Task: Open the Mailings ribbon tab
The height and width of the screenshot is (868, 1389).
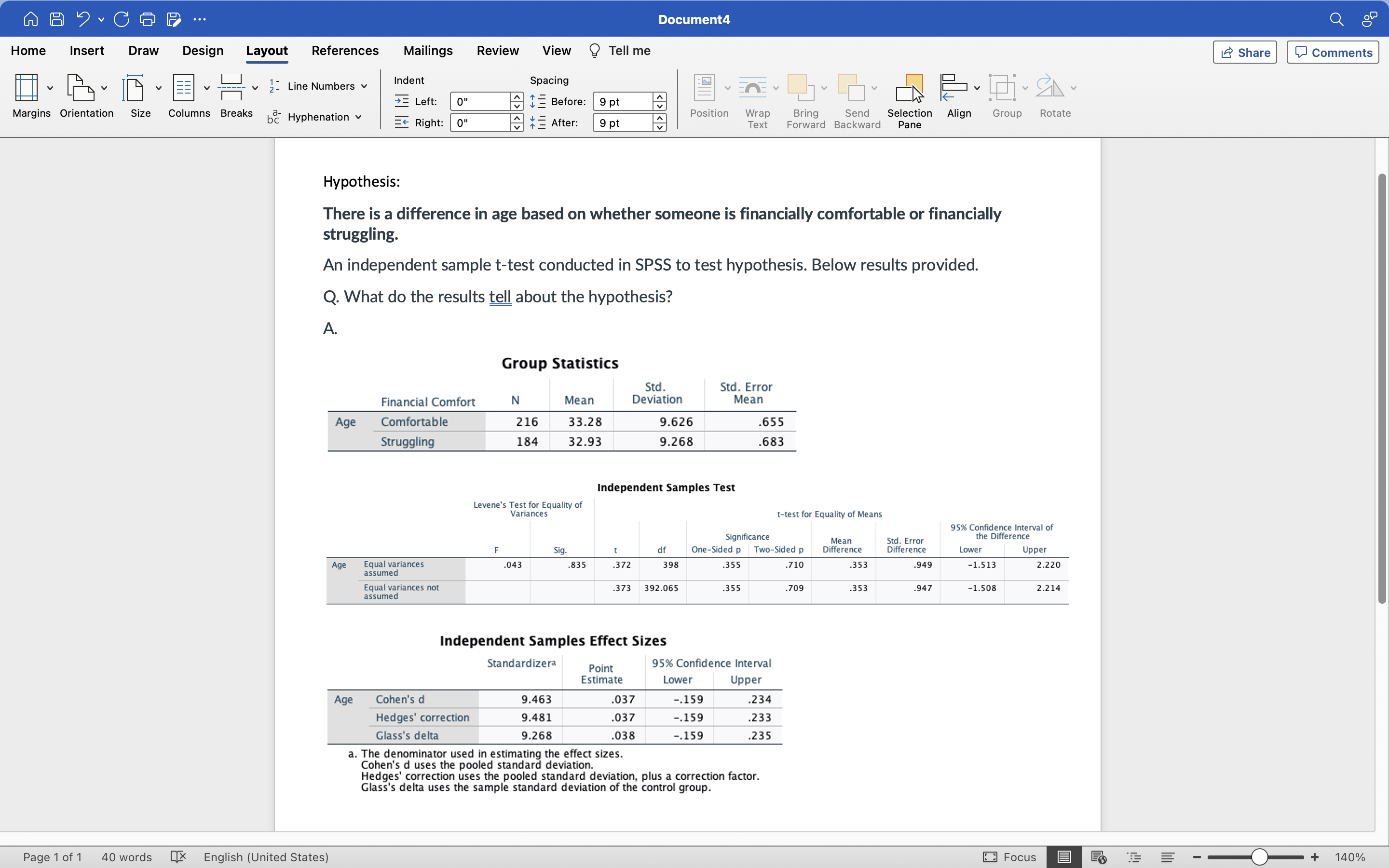Action: coord(428,51)
